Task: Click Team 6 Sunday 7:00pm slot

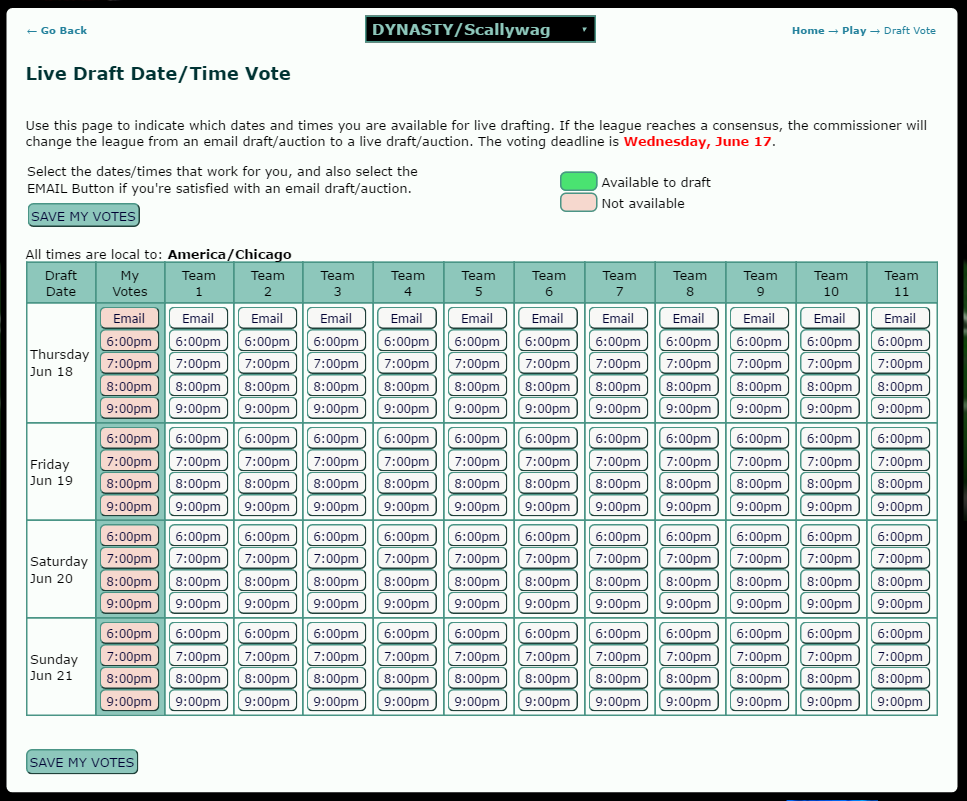Action: (x=548, y=656)
